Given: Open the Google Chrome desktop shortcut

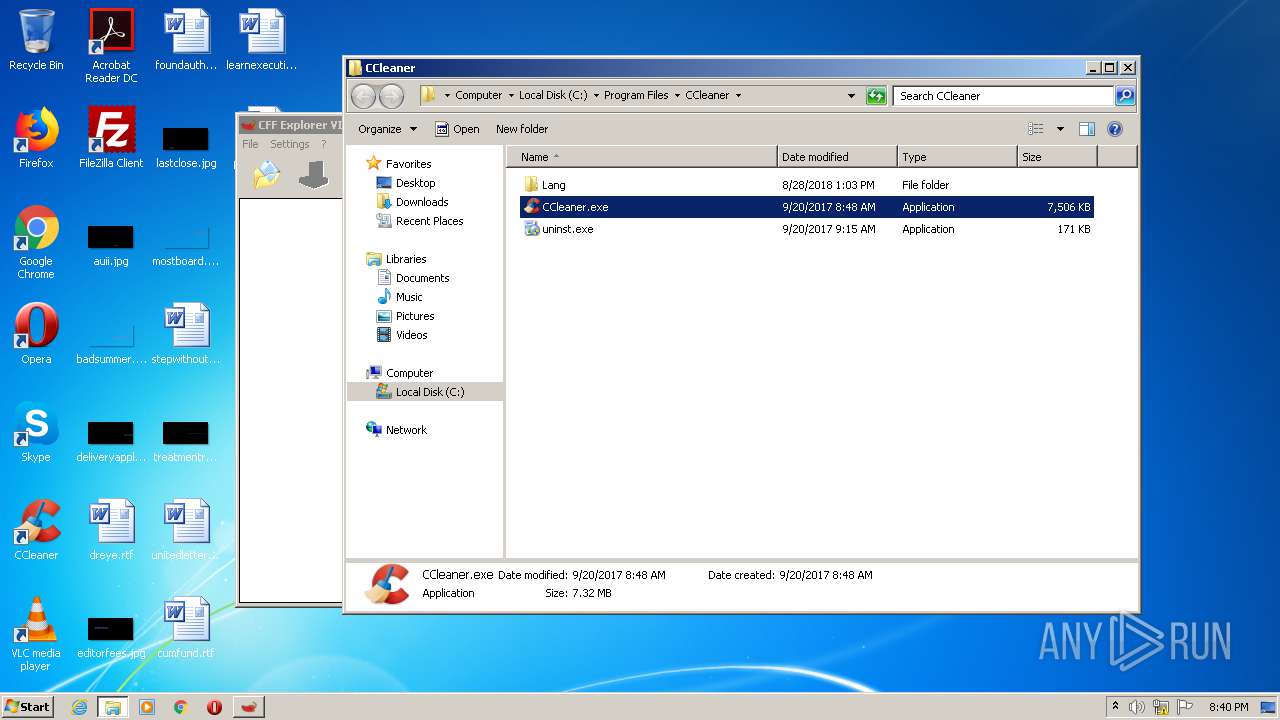Looking at the screenshot, I should pos(36,242).
